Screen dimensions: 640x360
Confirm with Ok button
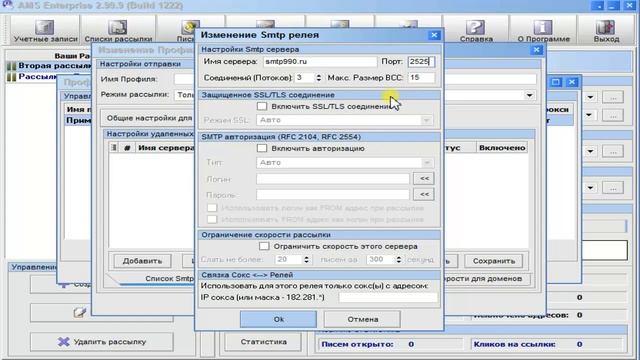(278, 319)
